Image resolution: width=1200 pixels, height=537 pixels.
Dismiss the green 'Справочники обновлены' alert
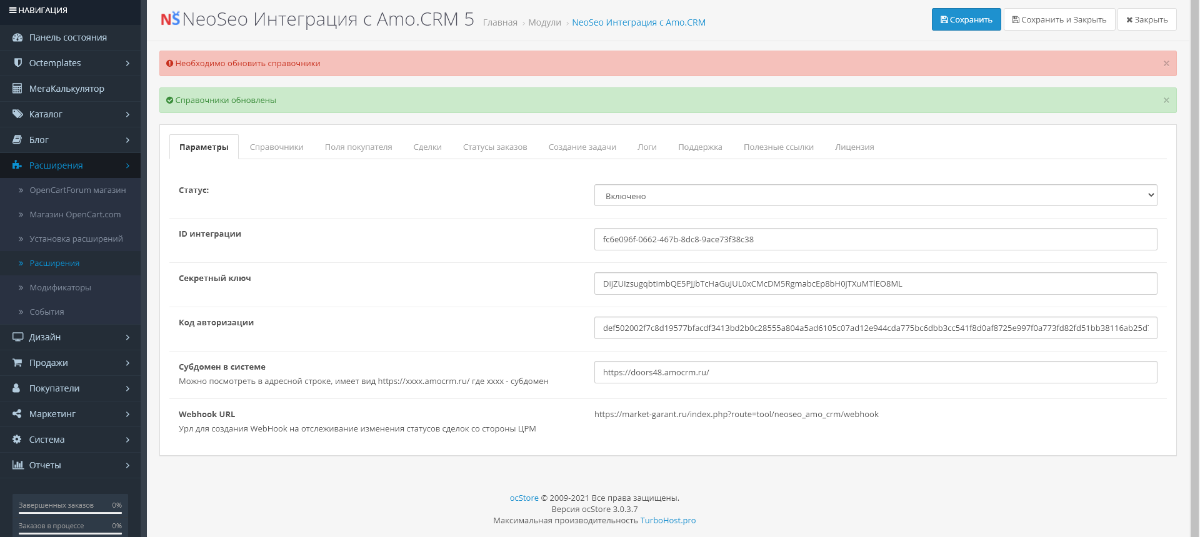(x=1165, y=100)
